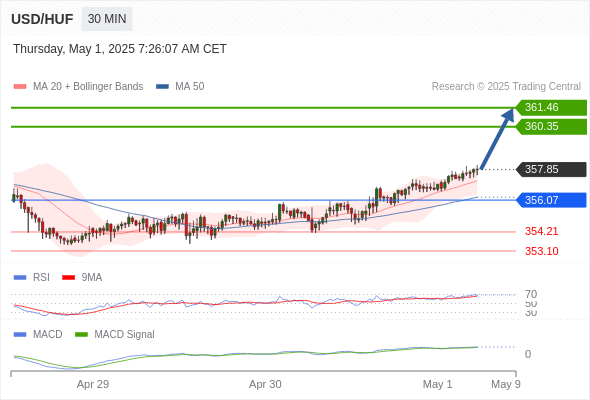Click the 30 MIN timeframe button
This screenshot has height=400, width=590.
click(x=107, y=19)
